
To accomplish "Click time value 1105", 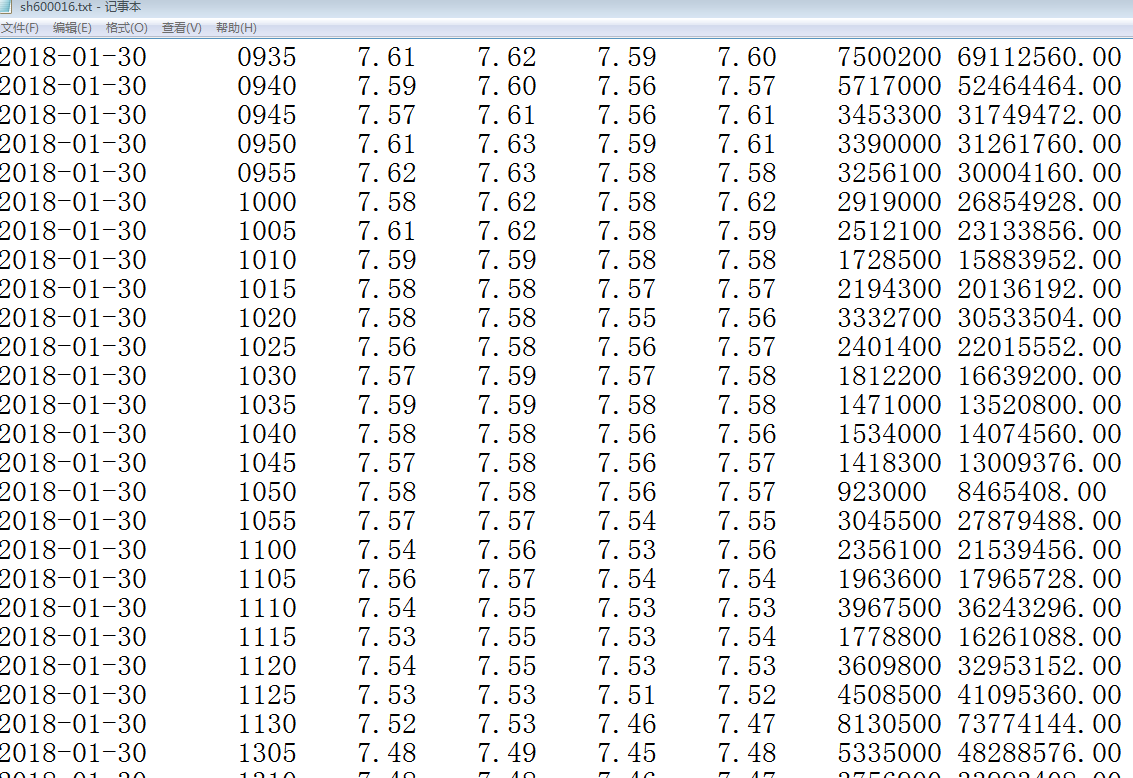I will click(267, 579).
